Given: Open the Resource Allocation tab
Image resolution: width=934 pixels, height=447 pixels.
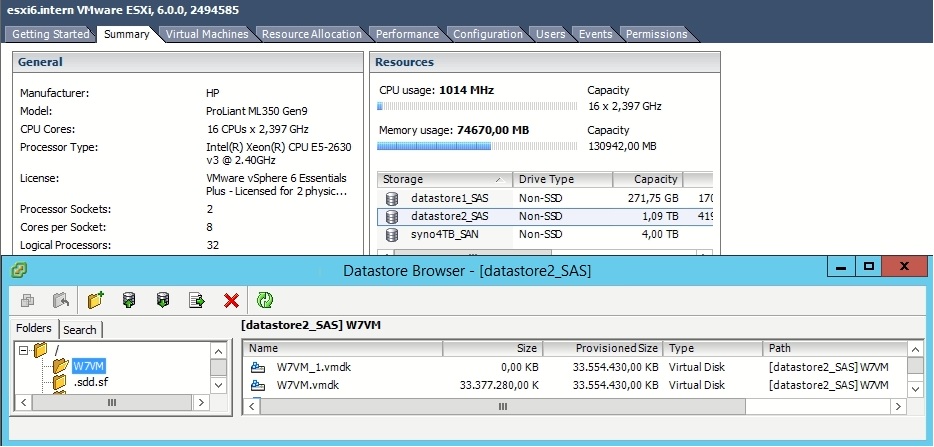Looking at the screenshot, I should click(312, 35).
